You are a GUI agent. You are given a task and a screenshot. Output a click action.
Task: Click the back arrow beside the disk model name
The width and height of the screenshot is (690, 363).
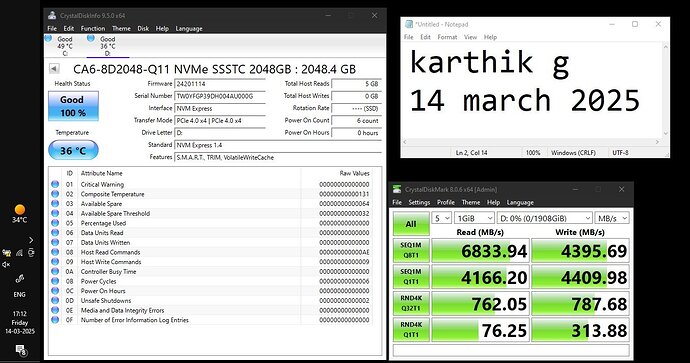coord(54,69)
